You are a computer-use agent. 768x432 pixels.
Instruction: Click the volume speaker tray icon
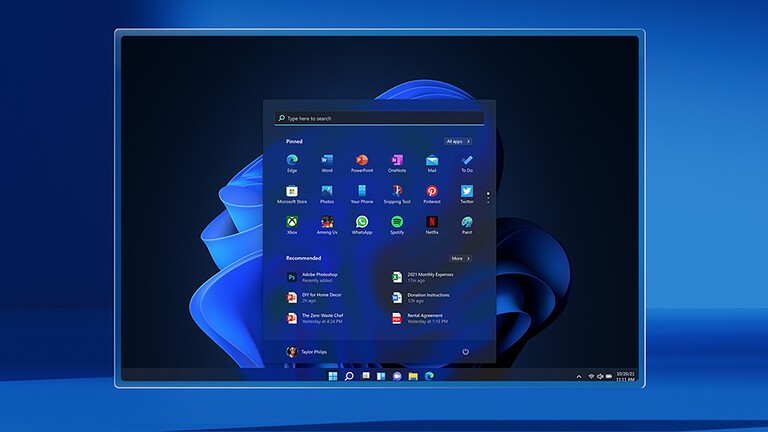tap(600, 377)
